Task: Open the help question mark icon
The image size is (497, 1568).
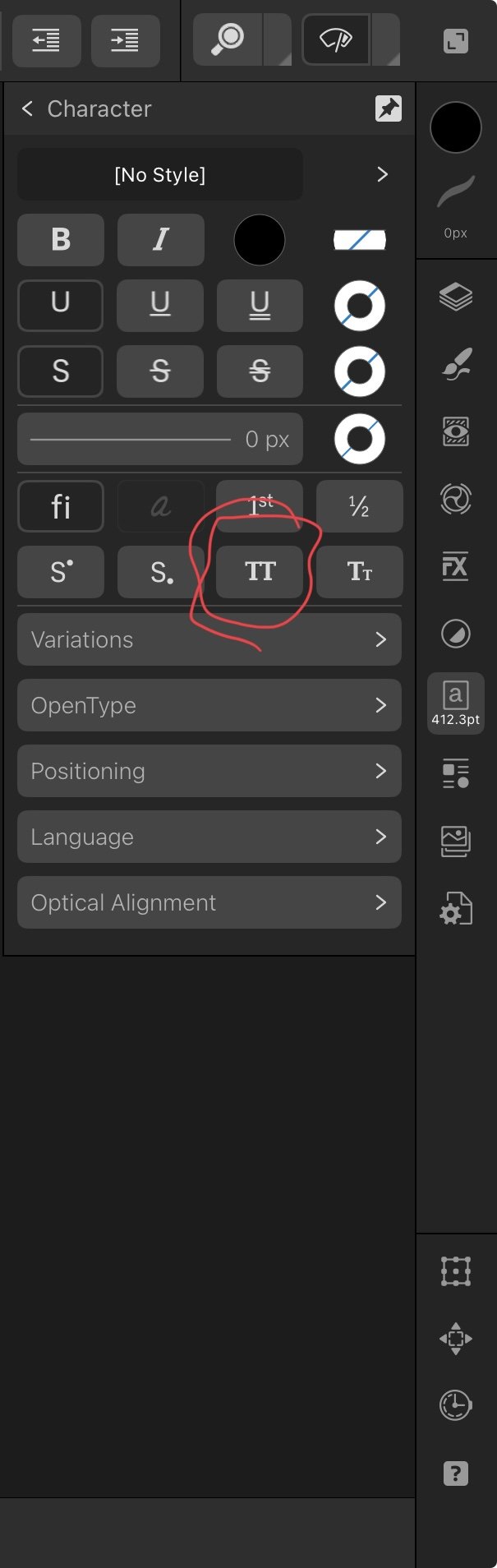Action: [455, 1473]
